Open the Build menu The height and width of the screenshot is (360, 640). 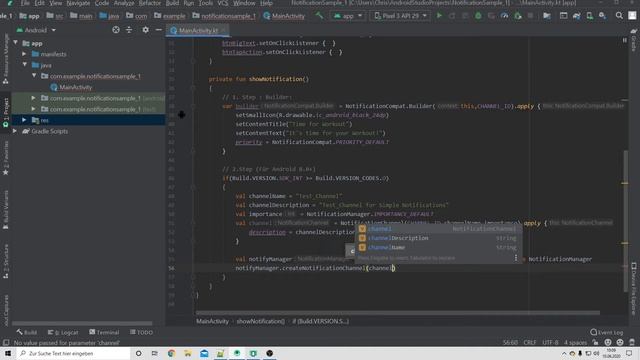pos(172,3)
